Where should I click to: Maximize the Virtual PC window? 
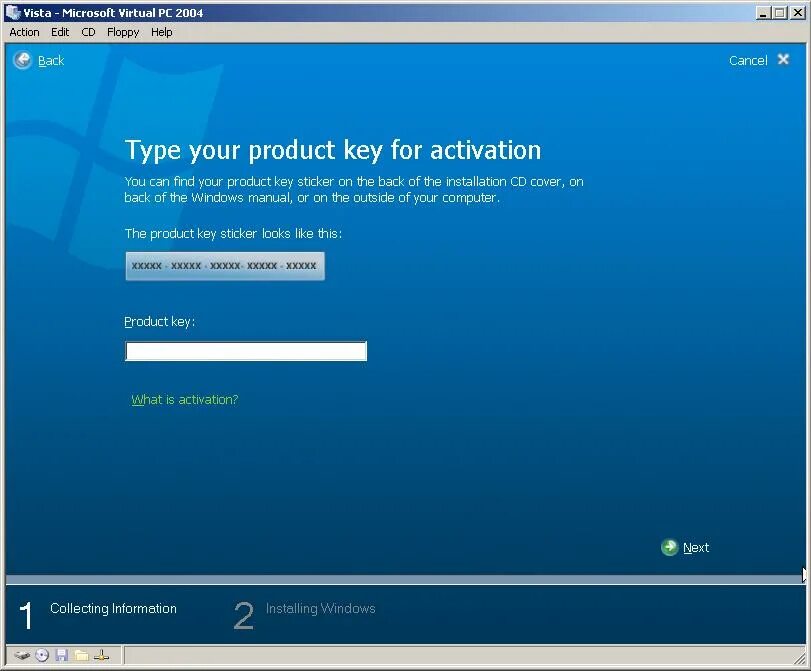pos(779,13)
